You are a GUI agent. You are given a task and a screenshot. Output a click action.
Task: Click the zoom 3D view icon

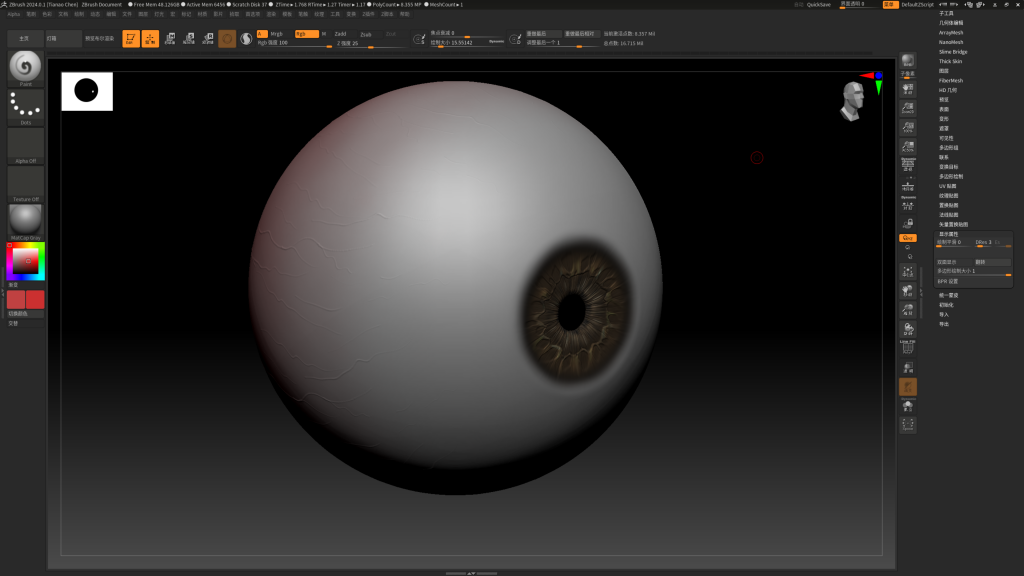pyautogui.click(x=908, y=310)
